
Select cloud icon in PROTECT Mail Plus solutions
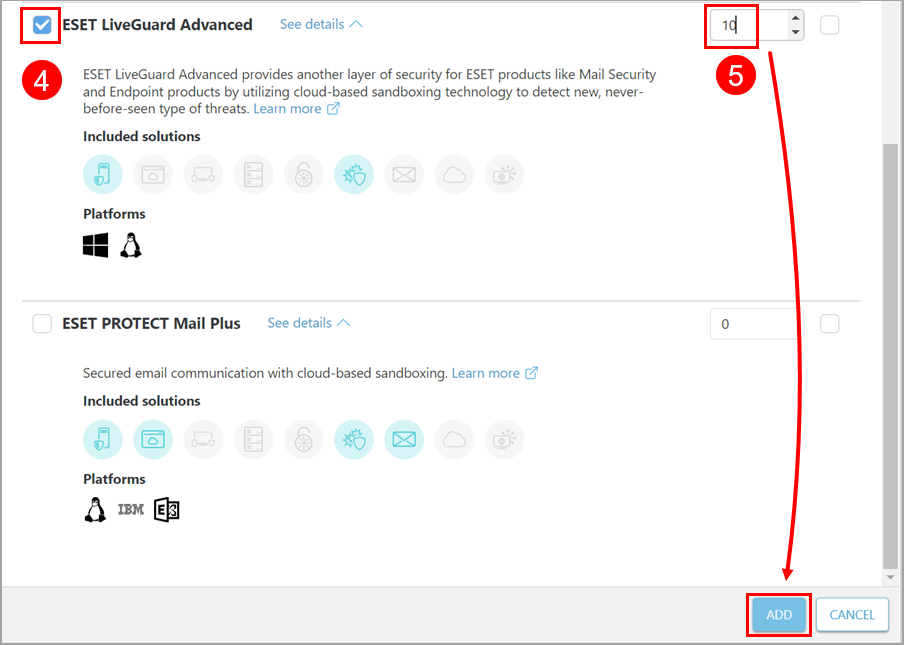point(454,439)
